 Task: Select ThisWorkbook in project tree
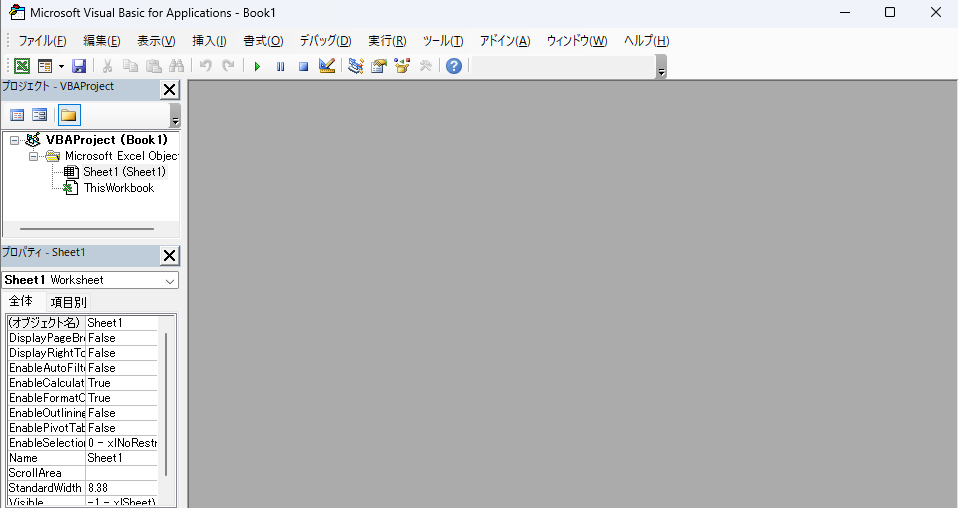click(x=119, y=188)
